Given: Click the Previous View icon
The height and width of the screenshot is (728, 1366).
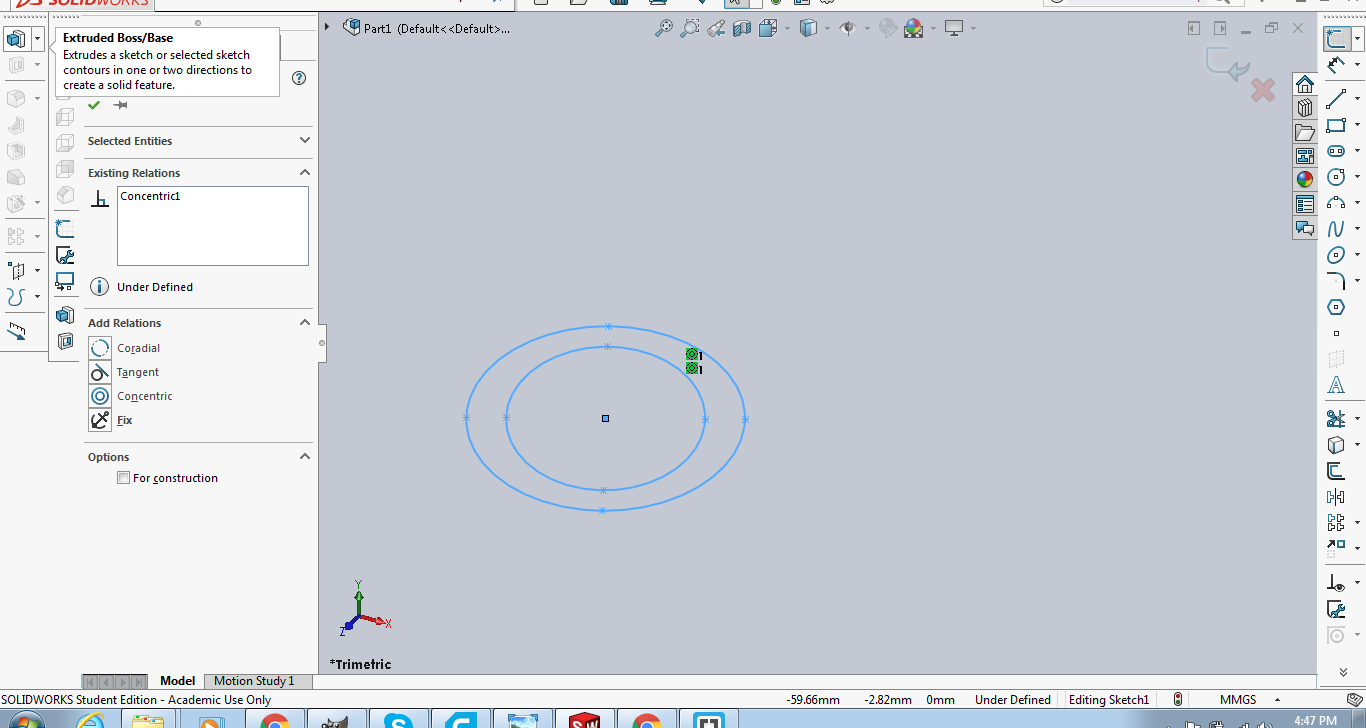Looking at the screenshot, I should click(716, 29).
